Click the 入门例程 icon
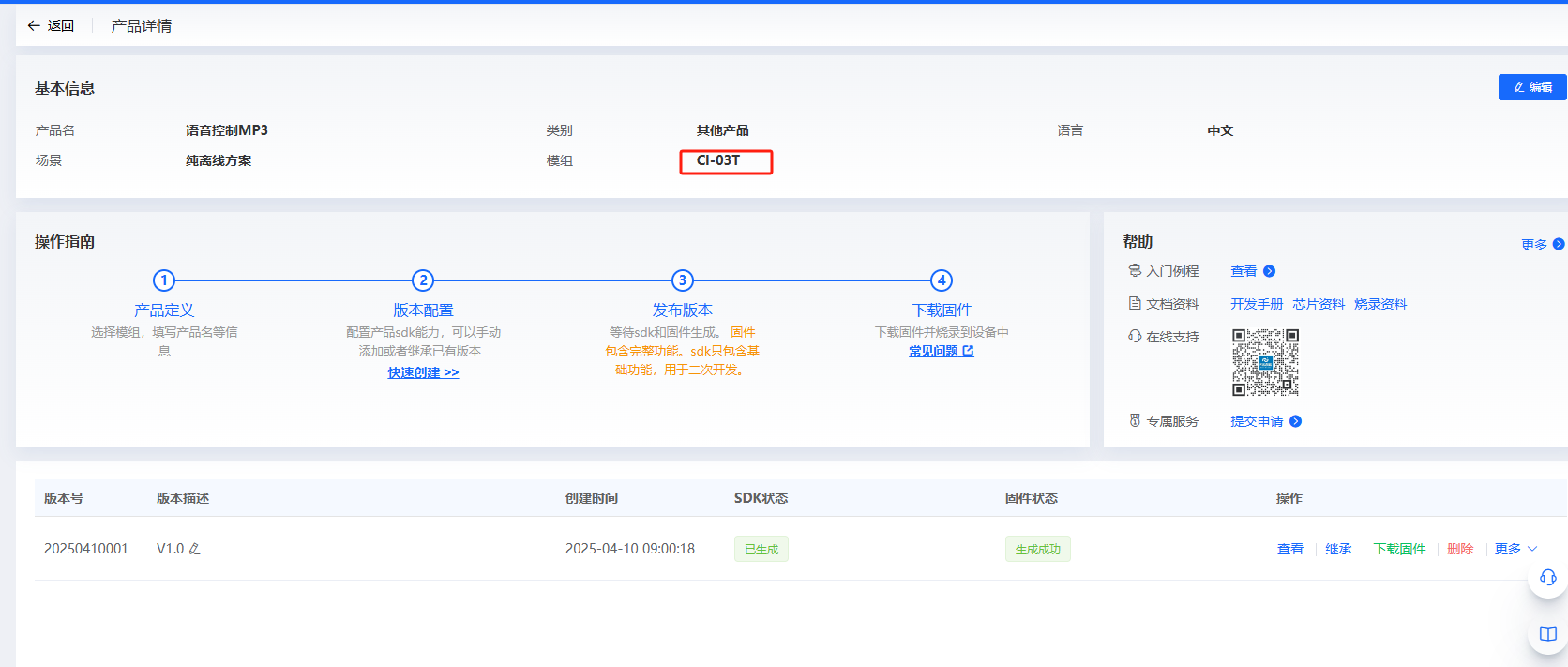This screenshot has height=667, width=1568. 1135,271
